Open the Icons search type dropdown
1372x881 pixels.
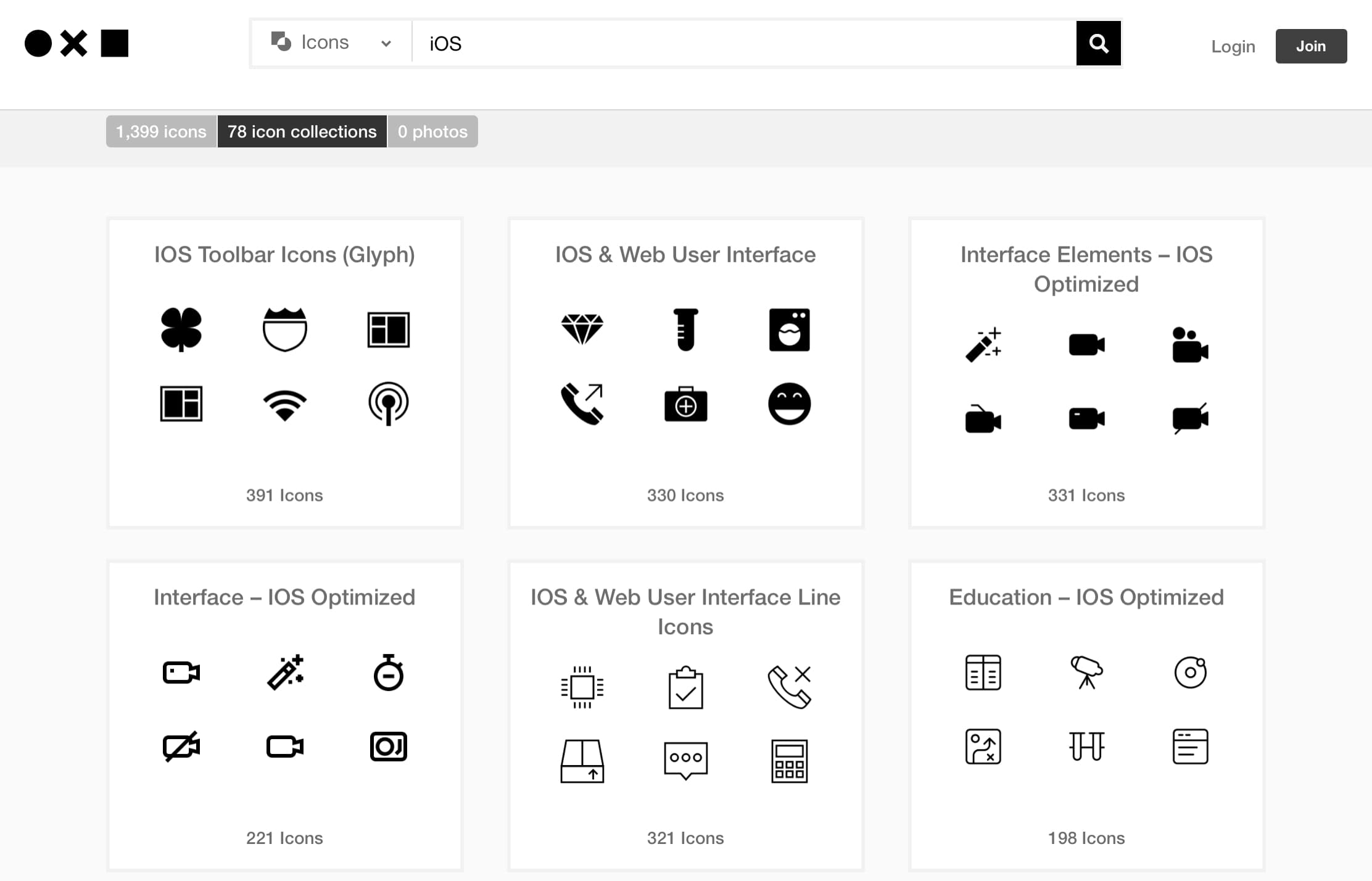(x=332, y=43)
